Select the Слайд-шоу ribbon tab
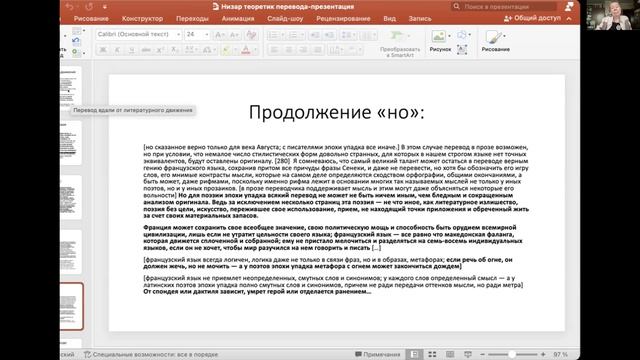The image size is (640, 360). tap(285, 19)
